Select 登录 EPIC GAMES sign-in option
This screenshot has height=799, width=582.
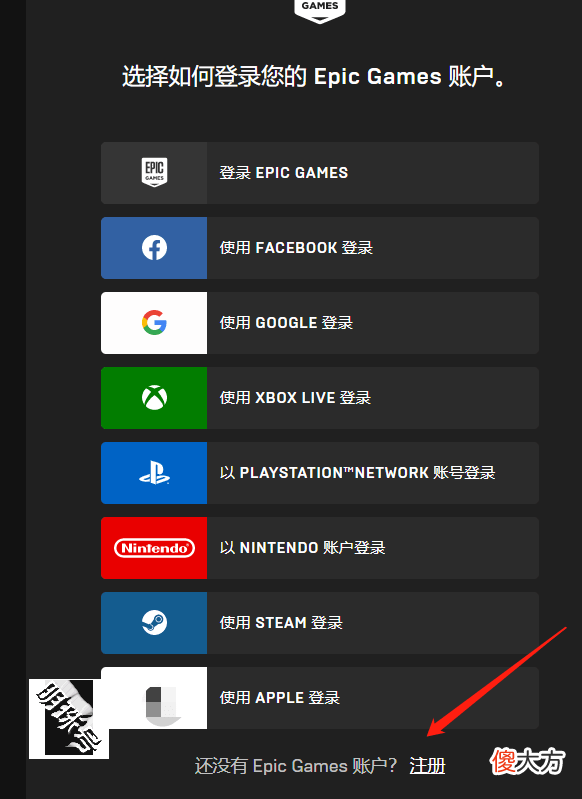point(320,173)
